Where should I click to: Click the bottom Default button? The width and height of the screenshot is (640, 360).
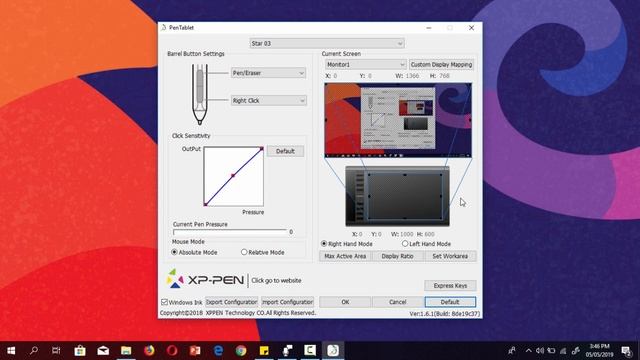point(450,302)
